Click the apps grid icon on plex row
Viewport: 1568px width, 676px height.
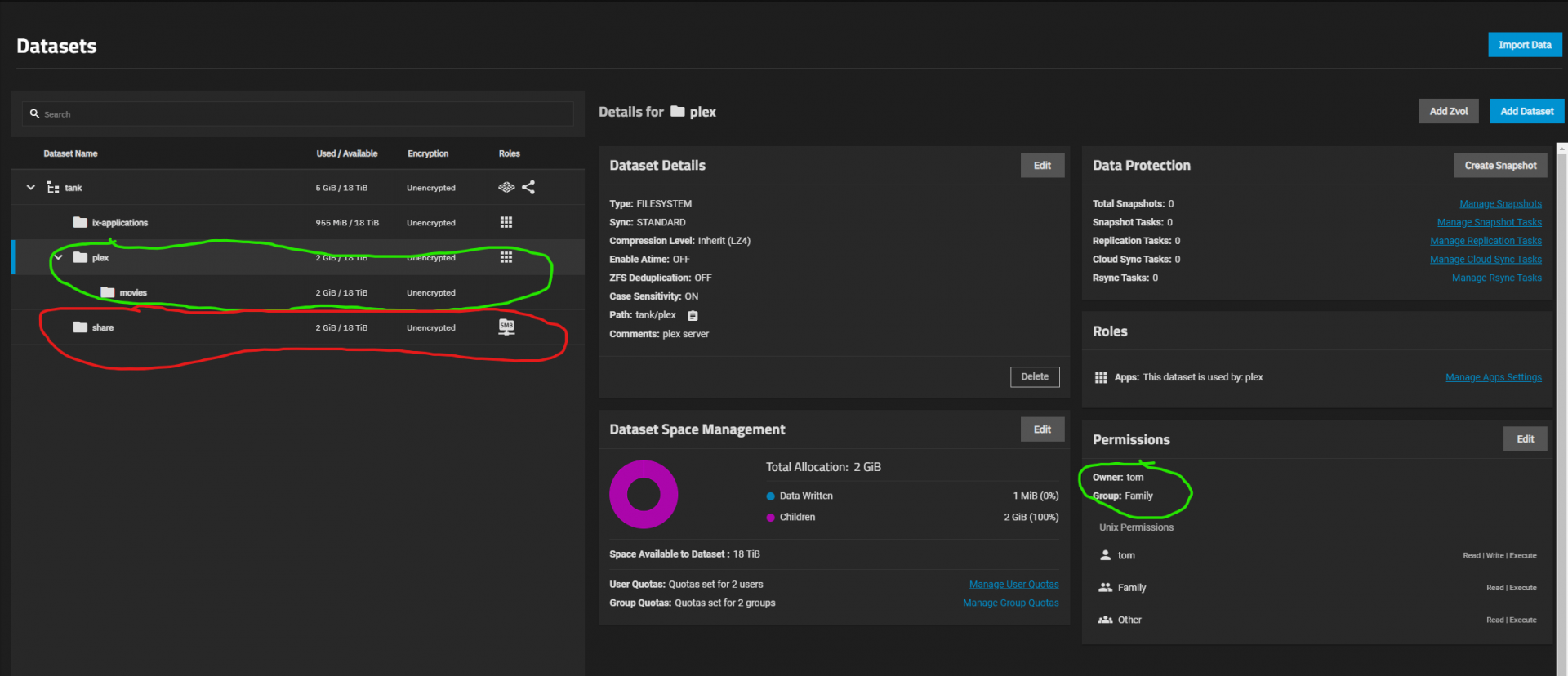click(506, 257)
